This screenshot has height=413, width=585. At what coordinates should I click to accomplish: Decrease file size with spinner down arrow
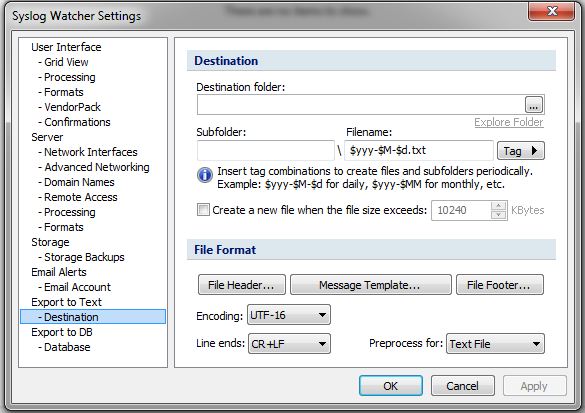coord(499,215)
